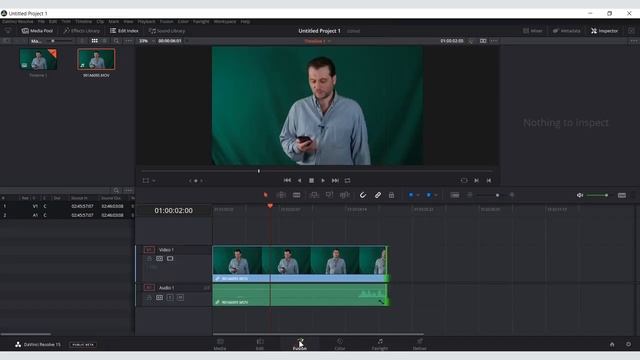The image size is (640, 360).
Task: Click the zoom-out minus beside zoom slider
Action: coord(470,195)
